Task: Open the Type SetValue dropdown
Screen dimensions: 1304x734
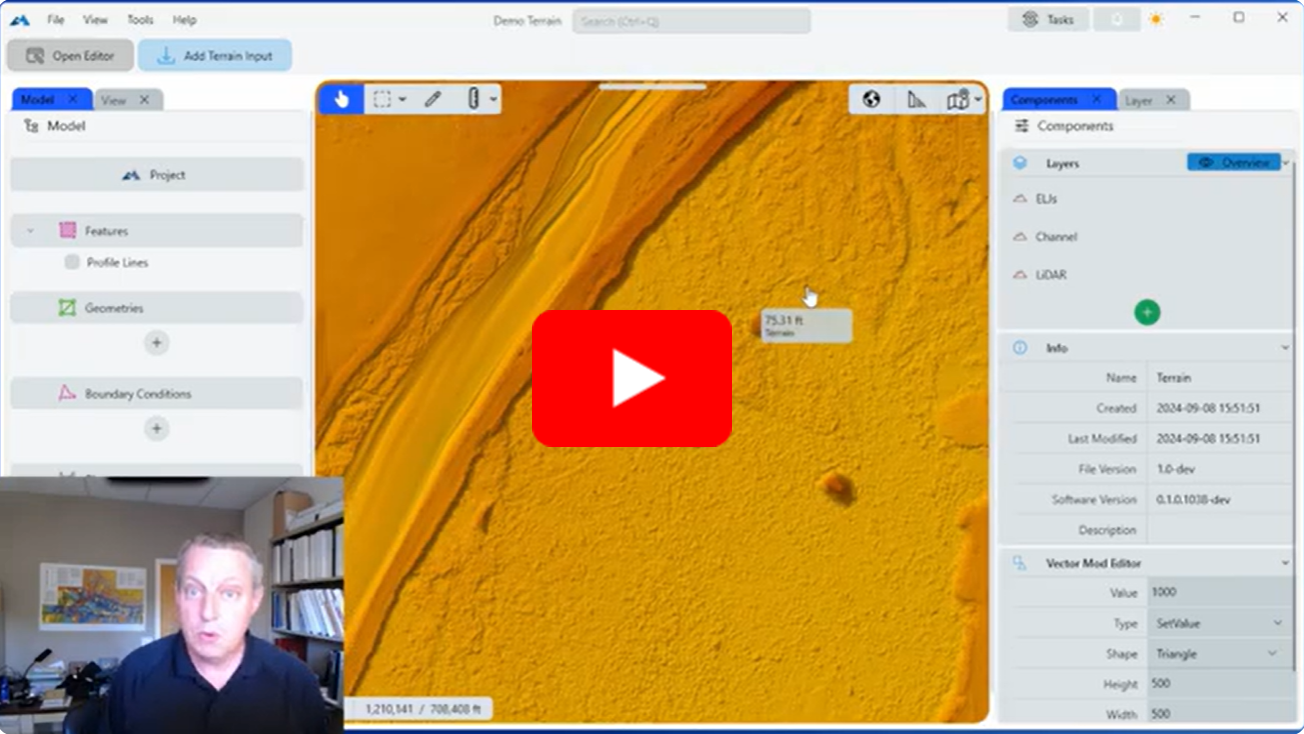Action: click(x=1219, y=623)
